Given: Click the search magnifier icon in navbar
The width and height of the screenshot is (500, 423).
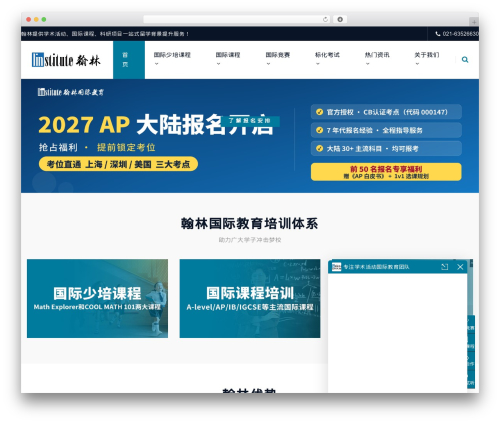Looking at the screenshot, I should click(x=465, y=60).
